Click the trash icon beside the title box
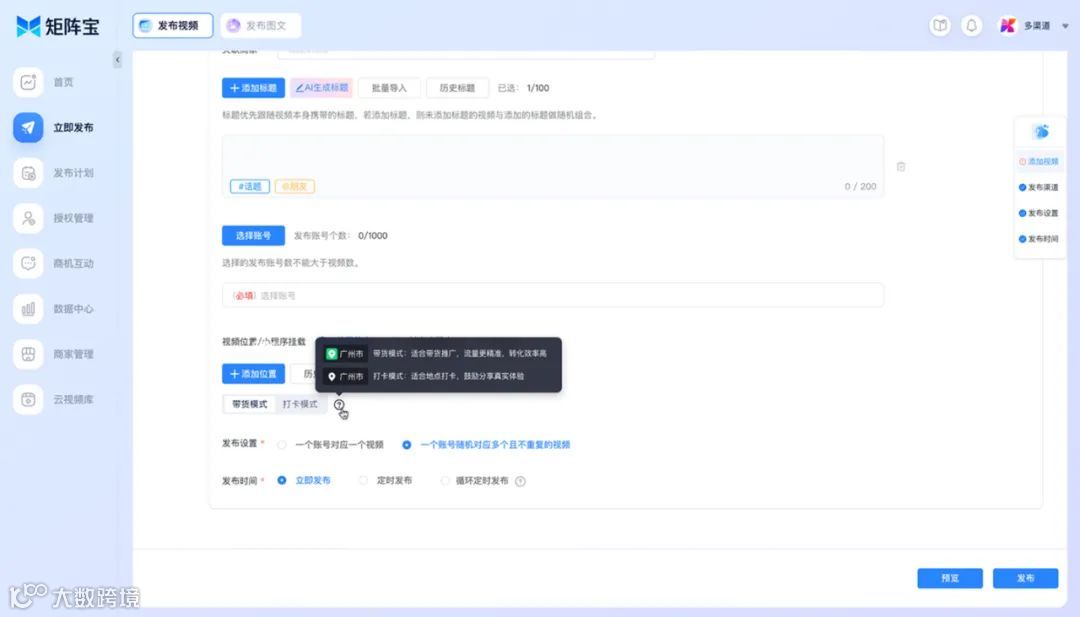The image size is (1080, 617). click(901, 167)
